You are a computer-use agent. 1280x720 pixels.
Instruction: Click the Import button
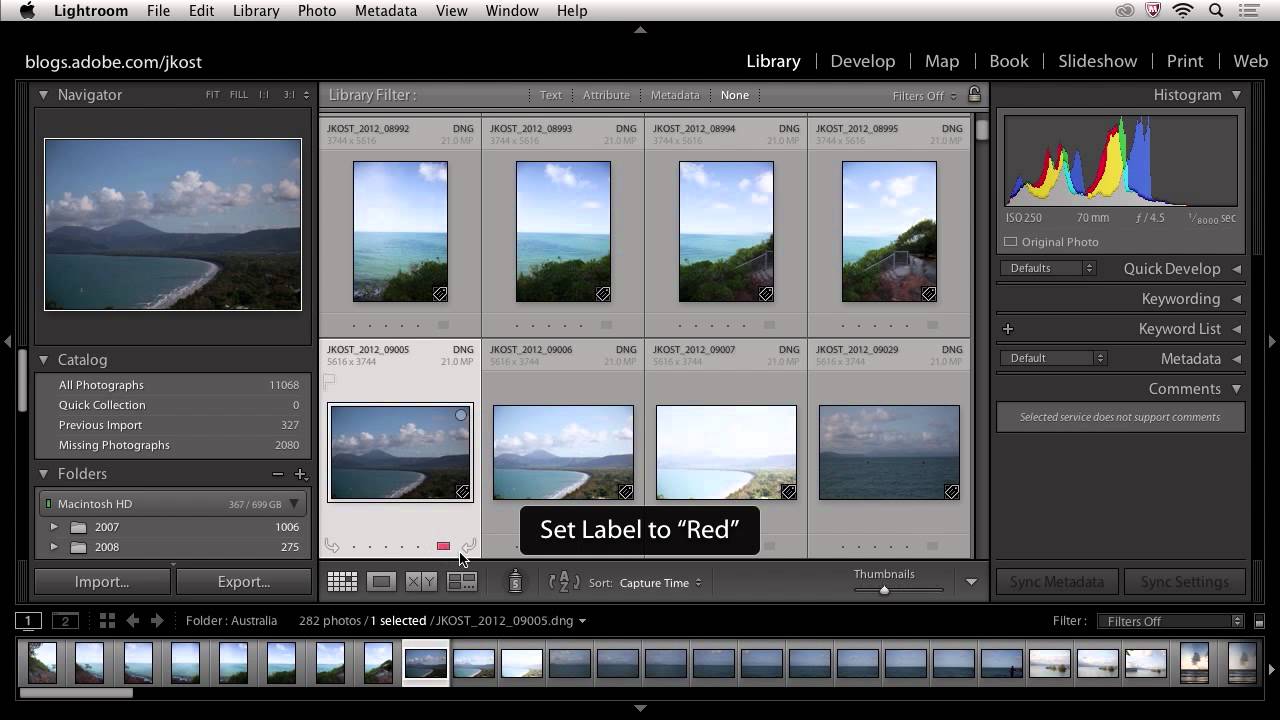point(102,582)
